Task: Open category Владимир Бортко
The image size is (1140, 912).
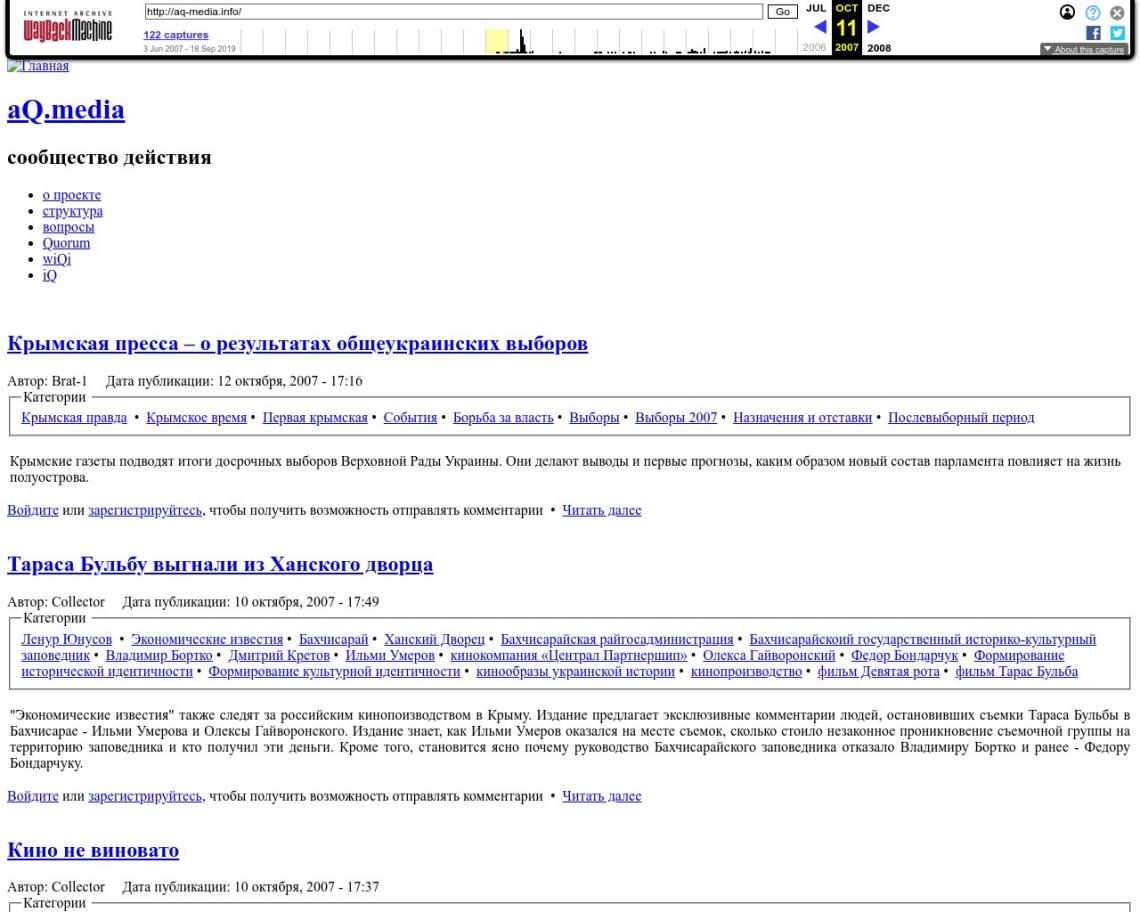Action: tap(159, 655)
